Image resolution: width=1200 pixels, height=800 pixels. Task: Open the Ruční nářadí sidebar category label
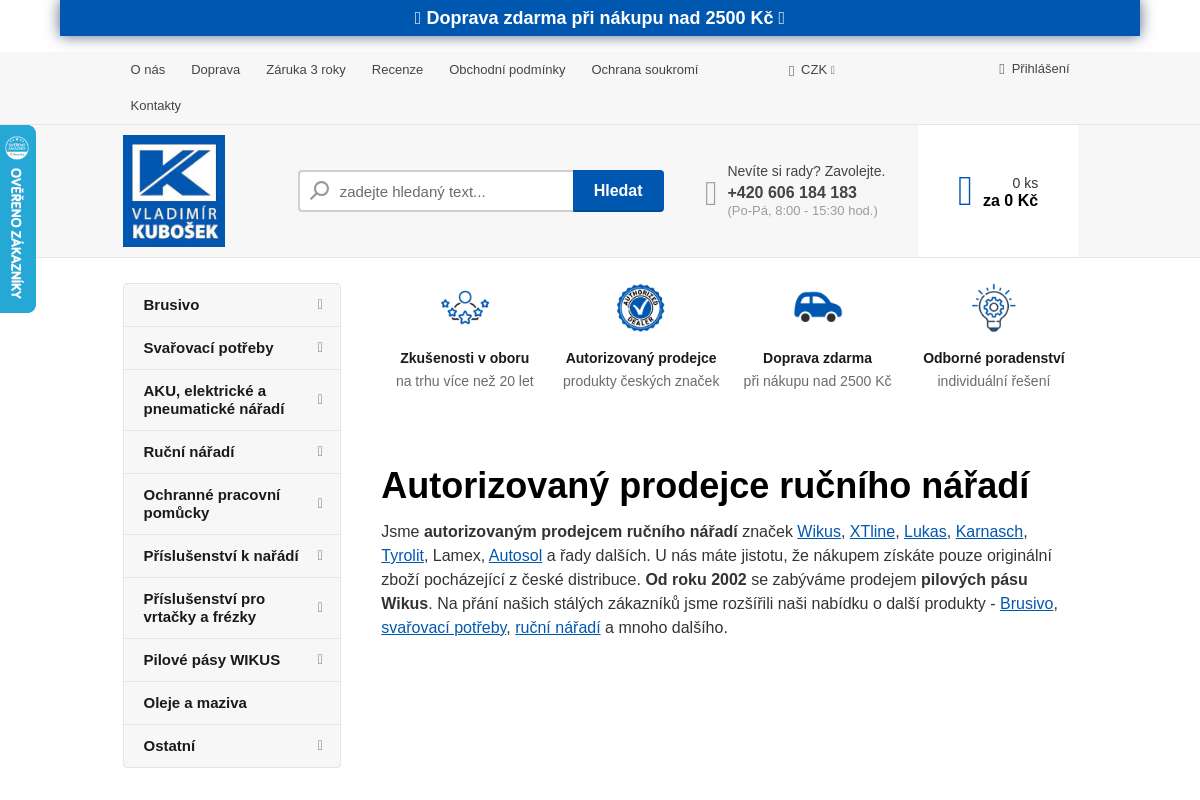[189, 452]
